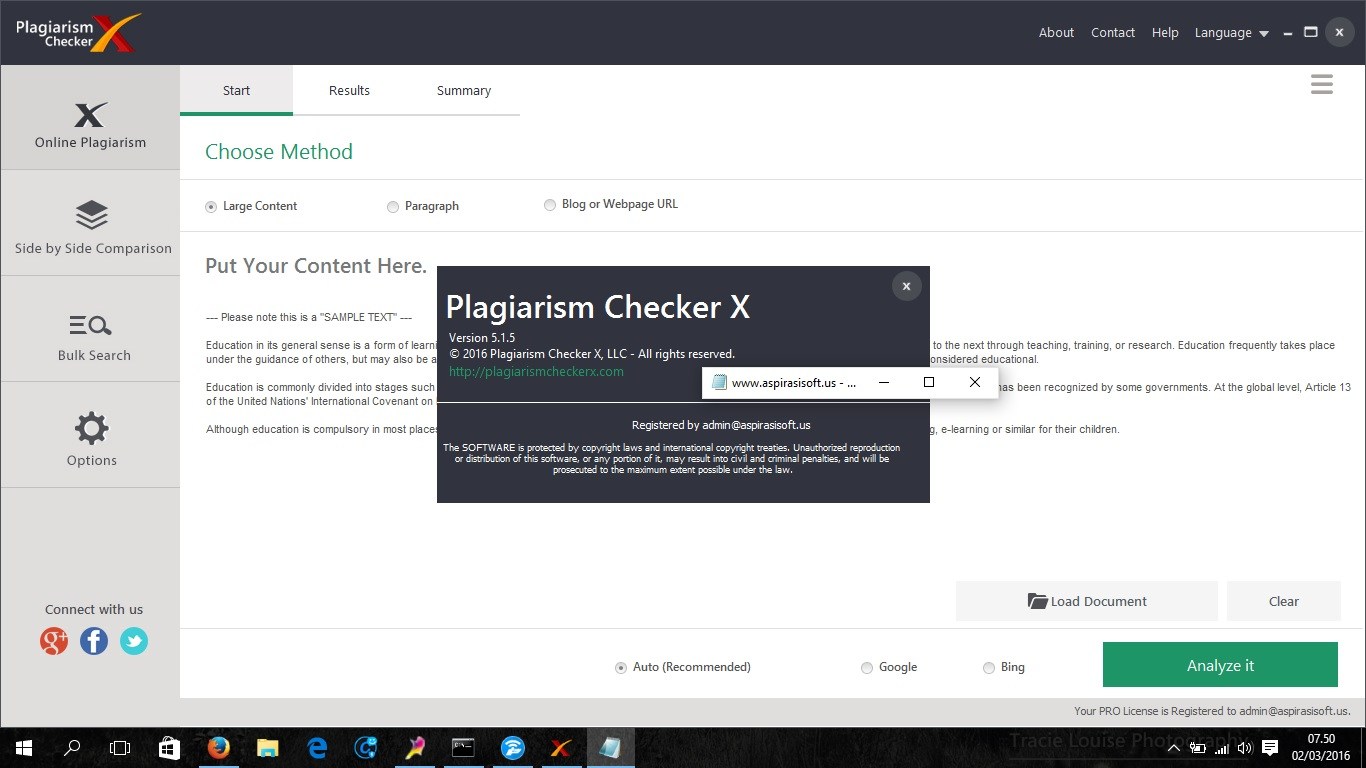This screenshot has width=1366, height=768.
Task: Select the Paragraph method
Action: point(422,206)
